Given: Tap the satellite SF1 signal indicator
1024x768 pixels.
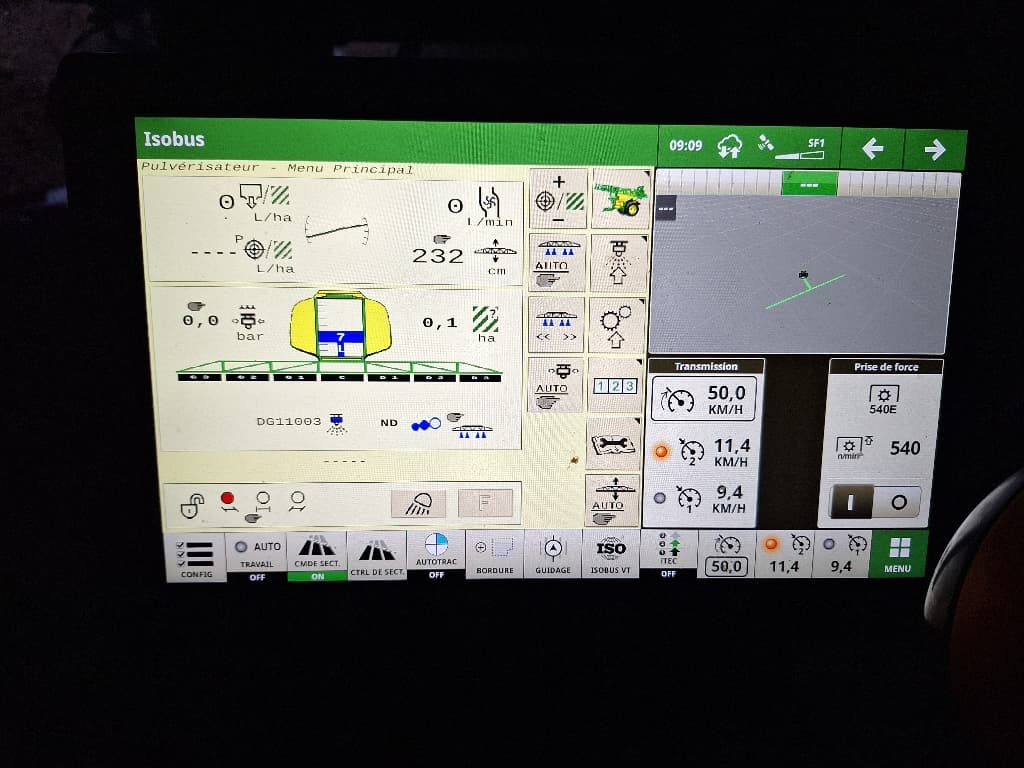Looking at the screenshot, I should [x=792, y=148].
